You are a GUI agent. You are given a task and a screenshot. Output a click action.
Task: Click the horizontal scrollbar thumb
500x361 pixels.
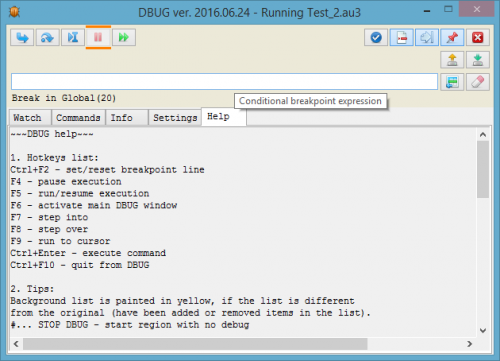(195, 344)
